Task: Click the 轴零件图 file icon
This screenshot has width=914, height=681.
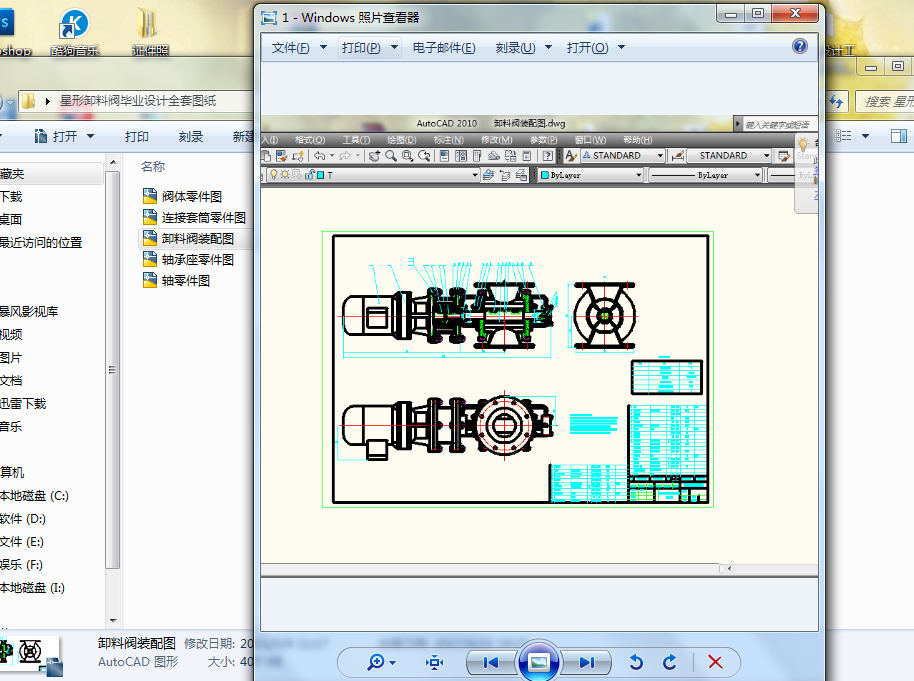Action: (x=150, y=280)
